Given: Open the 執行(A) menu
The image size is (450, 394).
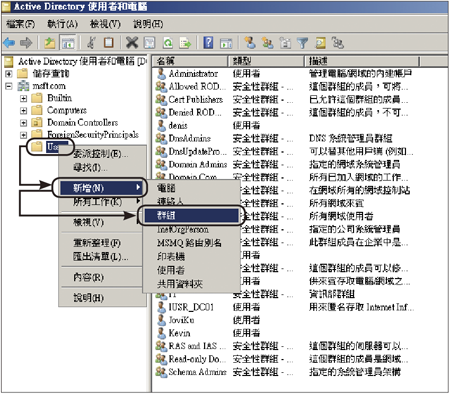Looking at the screenshot, I should tap(62, 24).
